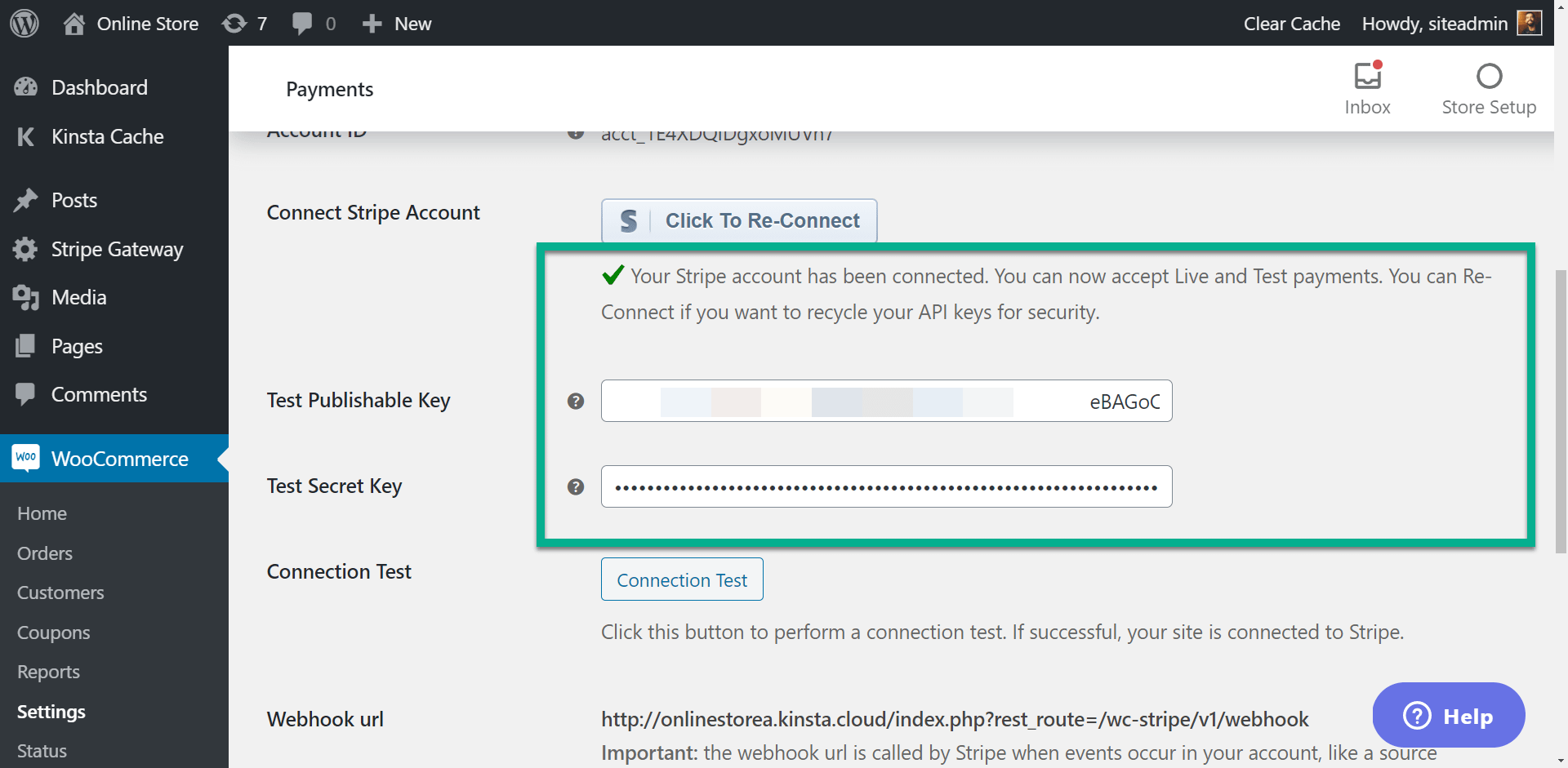
Task: Click To Re-Connect Stripe button
Action: pos(739,221)
